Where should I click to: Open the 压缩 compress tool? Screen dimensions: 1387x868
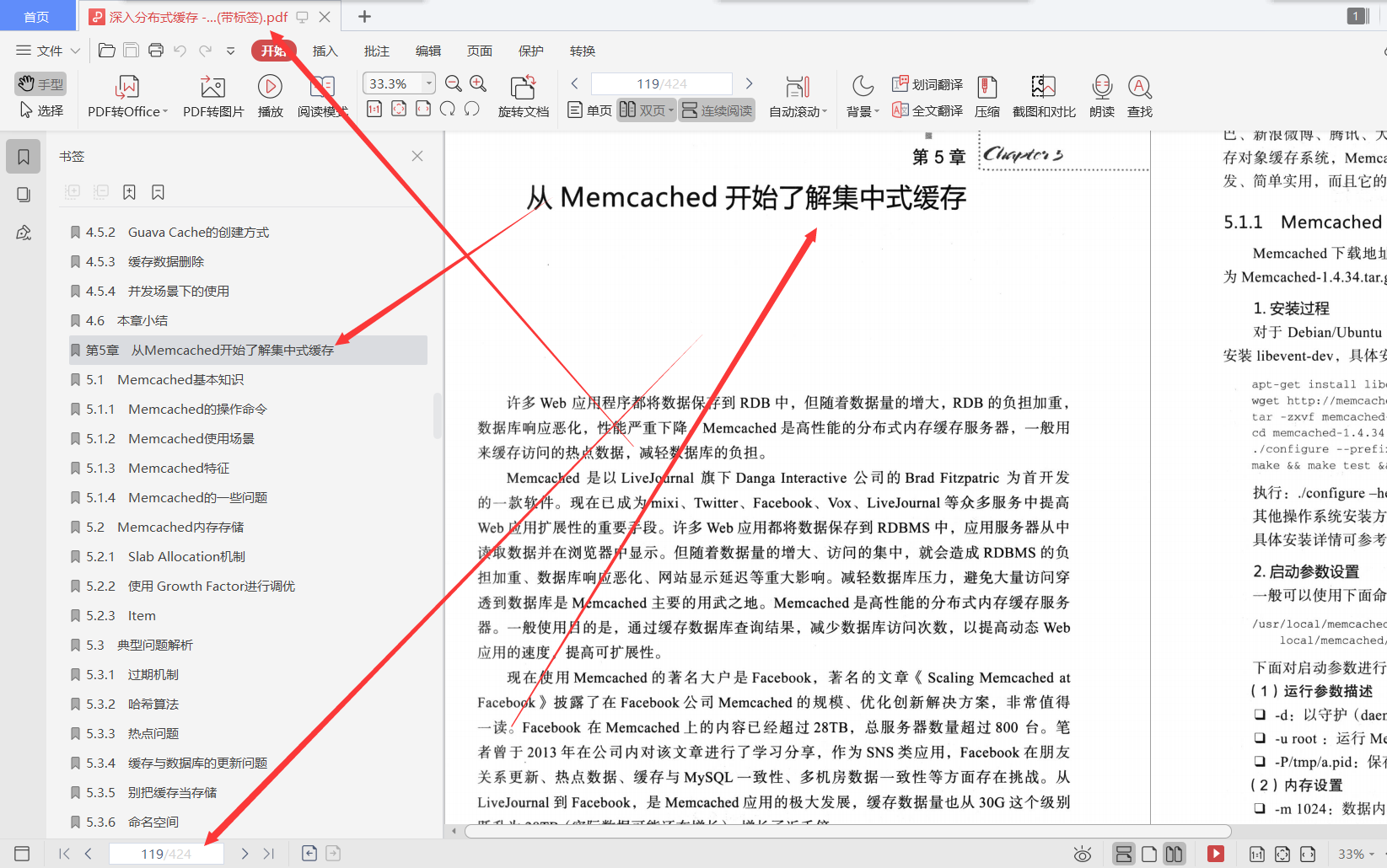point(986,95)
